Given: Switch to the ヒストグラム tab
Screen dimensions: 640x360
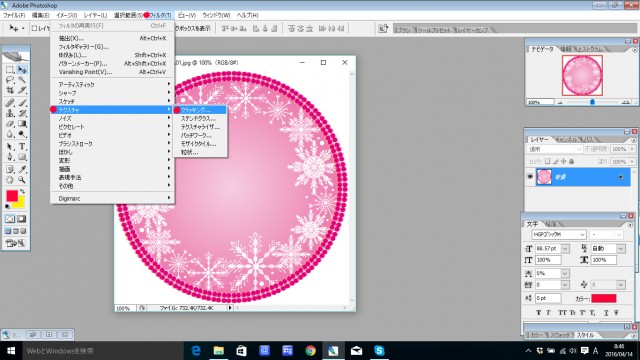Looking at the screenshot, I should tap(590, 49).
